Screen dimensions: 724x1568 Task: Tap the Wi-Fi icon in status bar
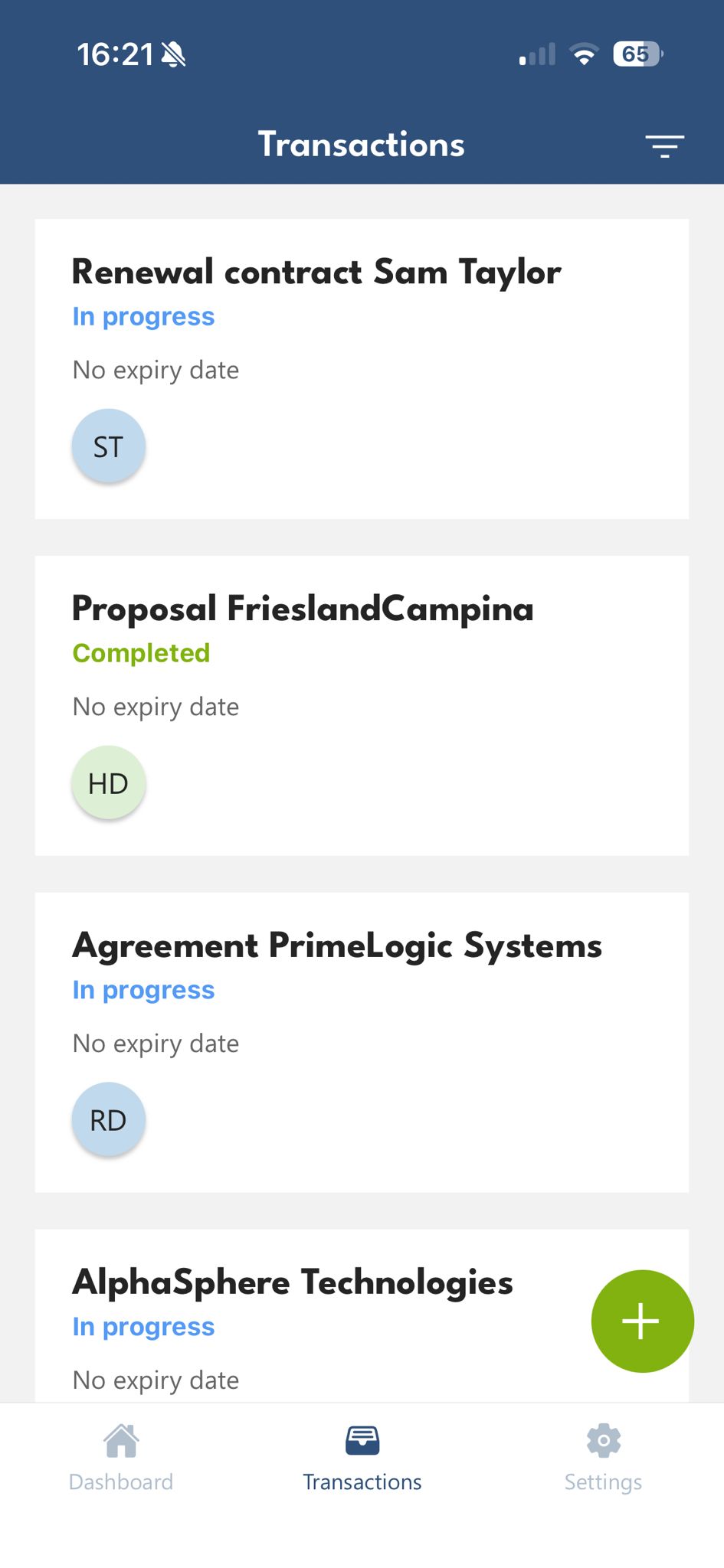[585, 54]
